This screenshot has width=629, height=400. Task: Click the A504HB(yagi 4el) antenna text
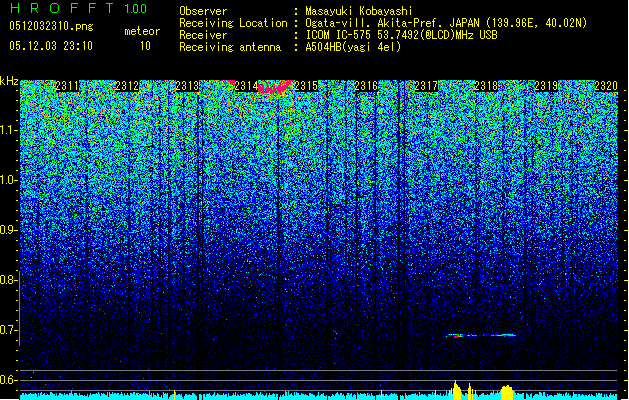pyautogui.click(x=353, y=47)
